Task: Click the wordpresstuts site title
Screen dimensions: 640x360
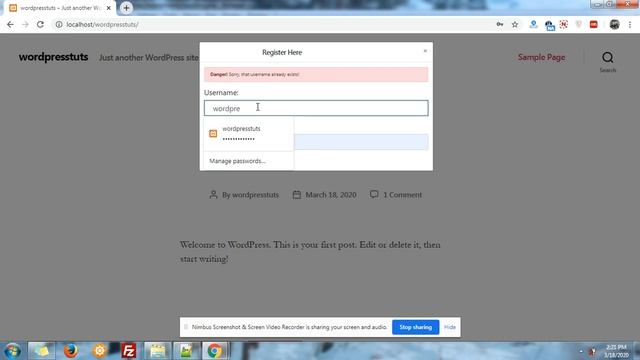Action: coord(53,57)
